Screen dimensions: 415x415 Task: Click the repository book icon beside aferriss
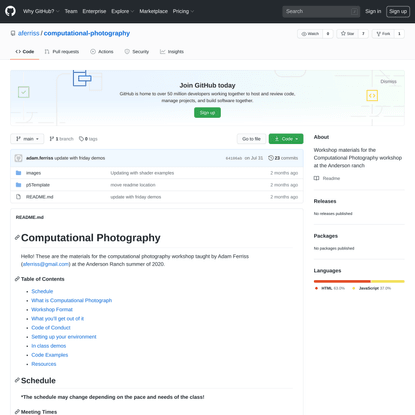tap(13, 33)
